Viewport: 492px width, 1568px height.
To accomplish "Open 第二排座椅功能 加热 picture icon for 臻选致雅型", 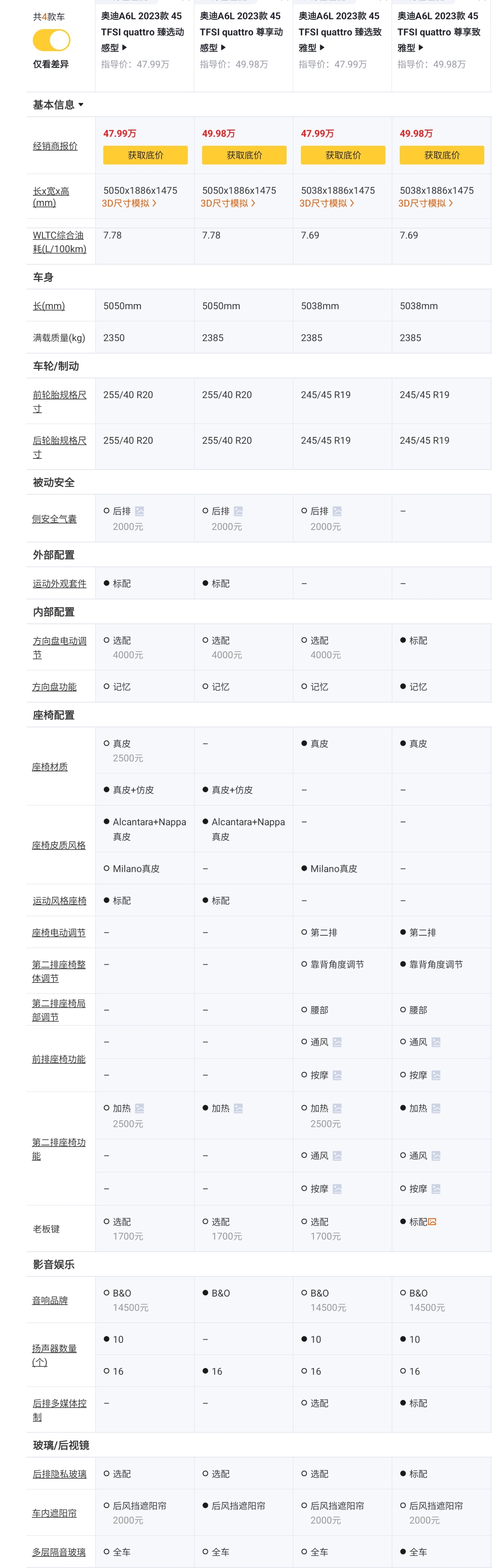I will click(337, 1108).
